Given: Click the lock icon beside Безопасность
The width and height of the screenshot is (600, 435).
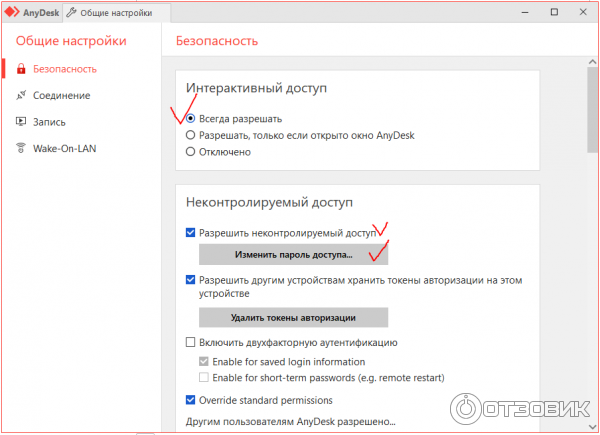Looking at the screenshot, I should click(21, 69).
